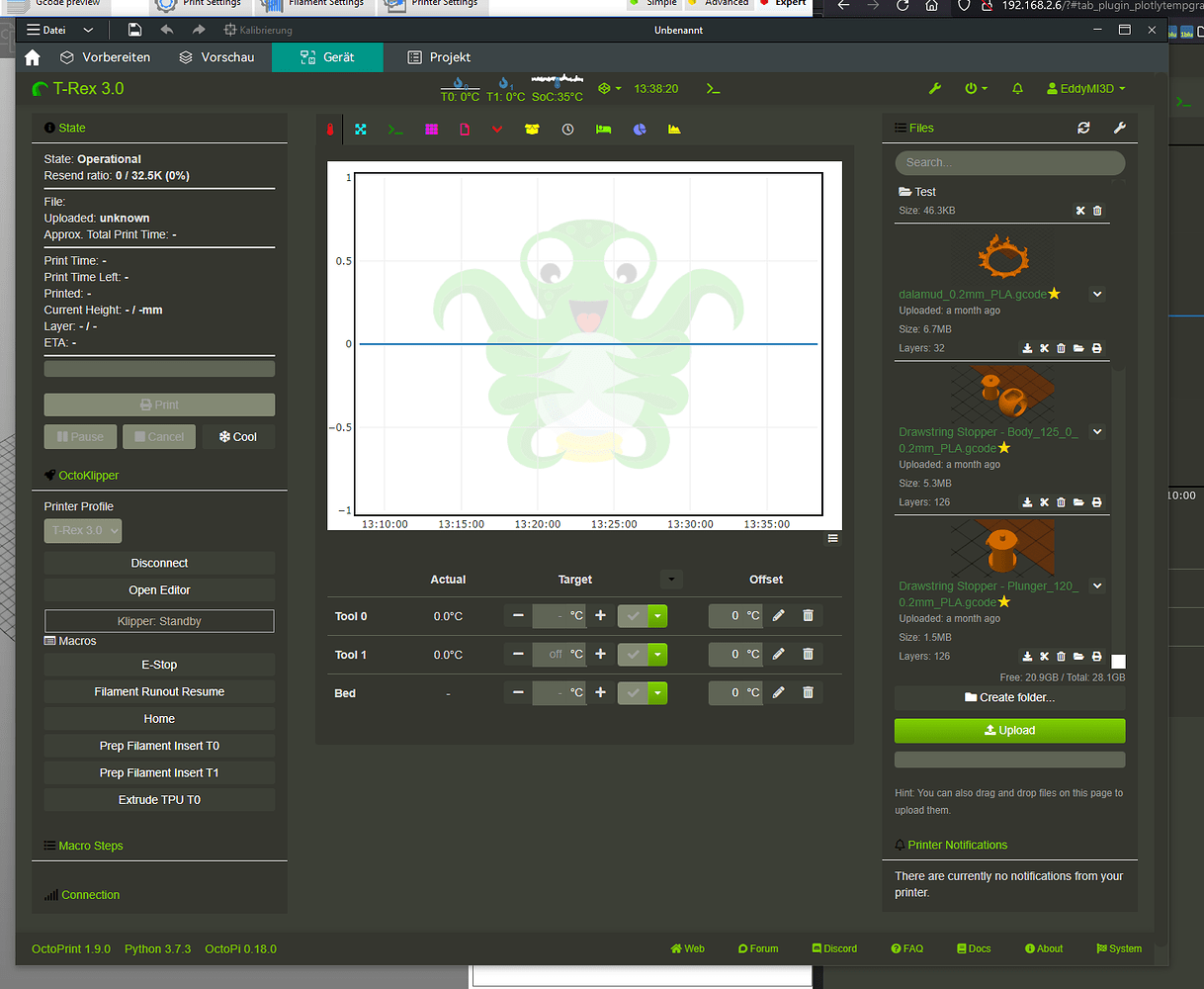
Task: Toggle the Tool 1 temperature checkbox
Action: click(633, 654)
